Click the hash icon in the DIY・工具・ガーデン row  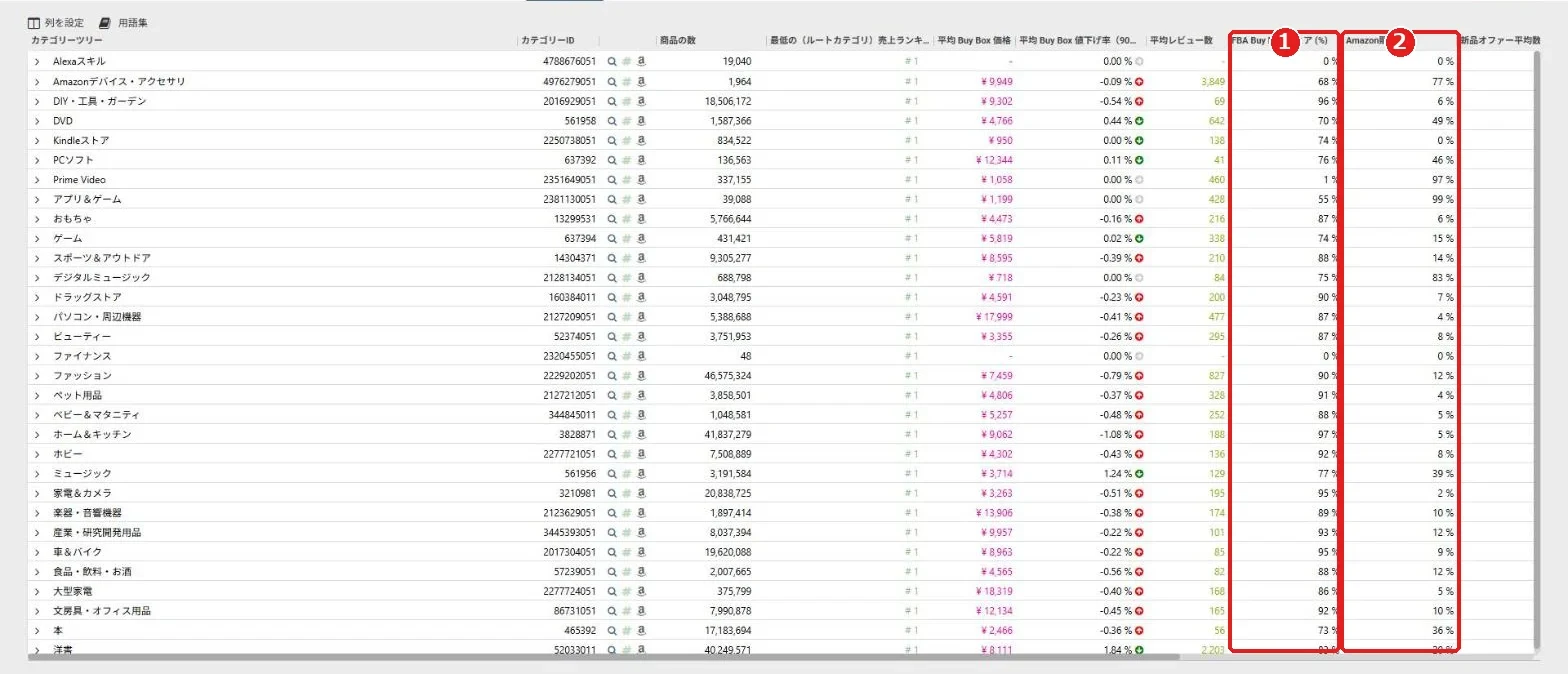[x=627, y=101]
